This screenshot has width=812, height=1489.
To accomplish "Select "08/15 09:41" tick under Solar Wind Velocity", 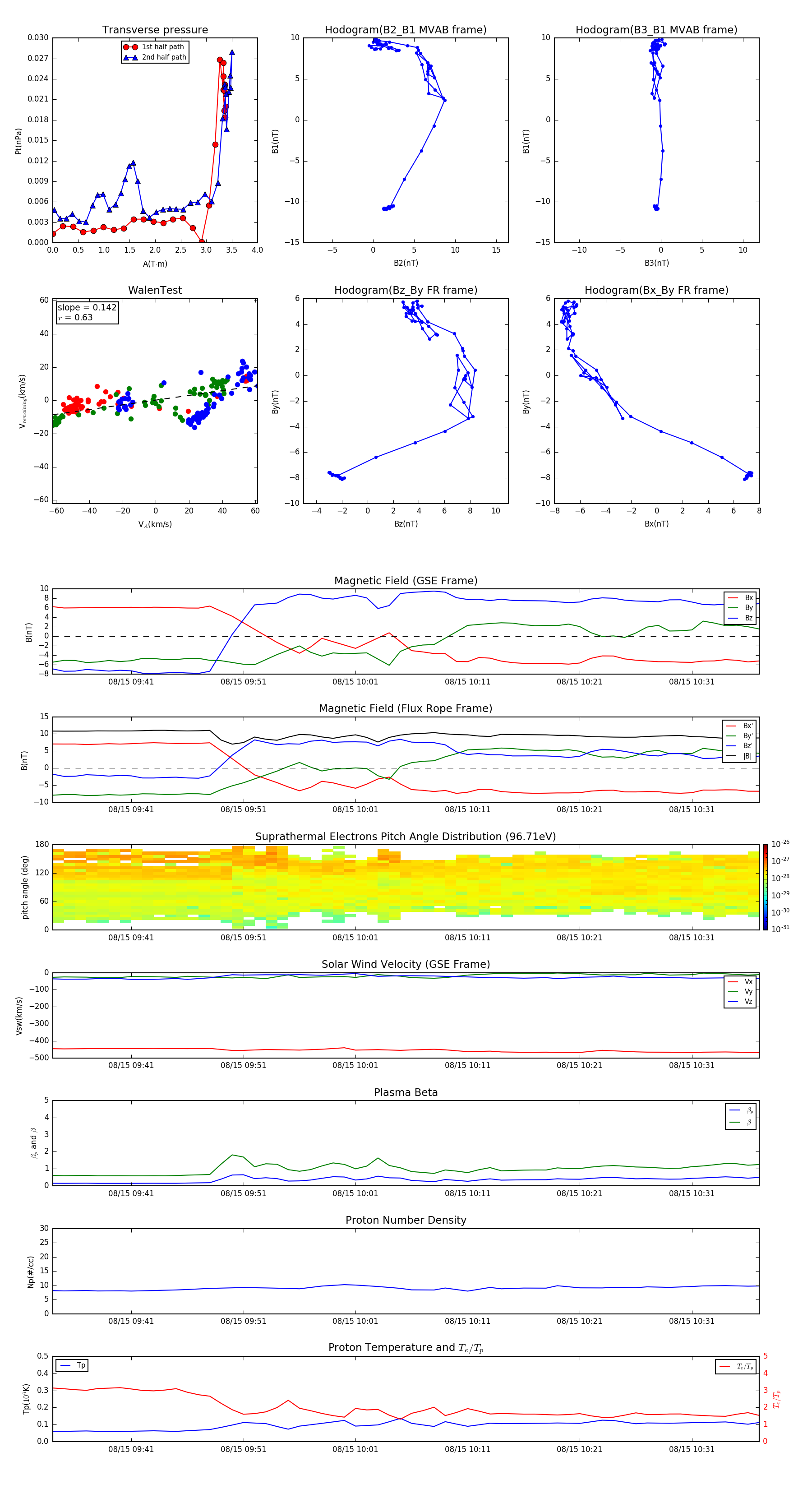I will (131, 1065).
